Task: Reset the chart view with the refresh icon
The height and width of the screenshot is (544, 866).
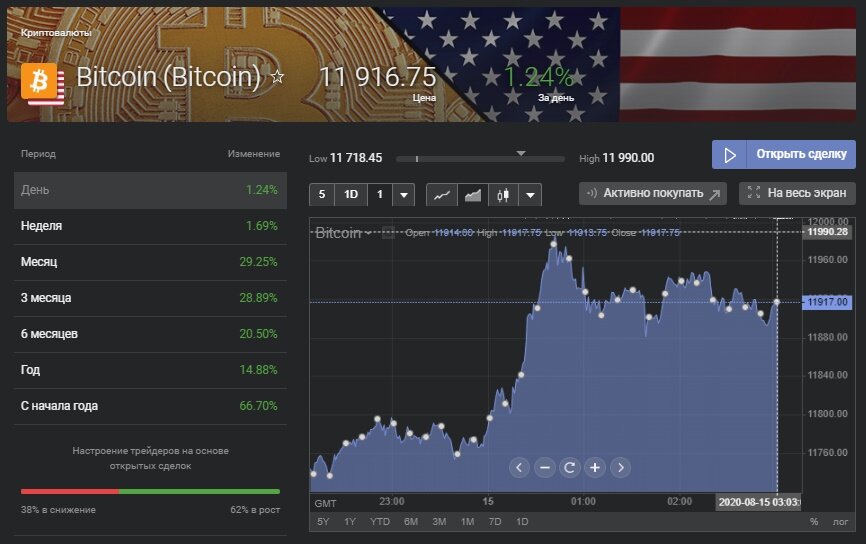Action: coord(570,467)
